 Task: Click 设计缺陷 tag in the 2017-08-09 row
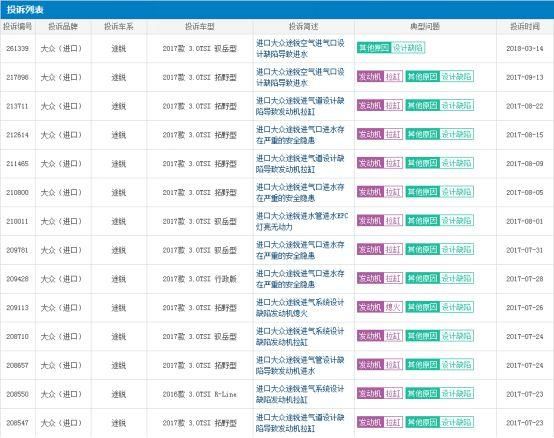456,163
